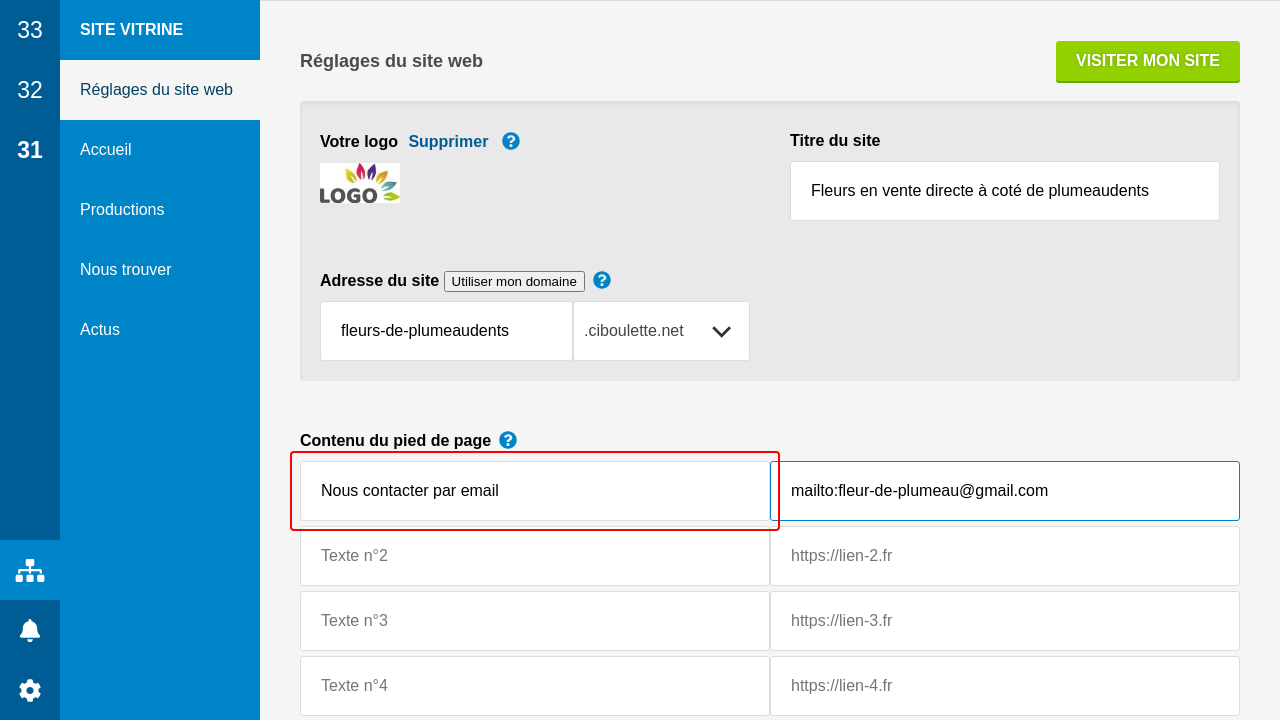Expand the .ciboulette.net domain dropdown

coord(661,331)
